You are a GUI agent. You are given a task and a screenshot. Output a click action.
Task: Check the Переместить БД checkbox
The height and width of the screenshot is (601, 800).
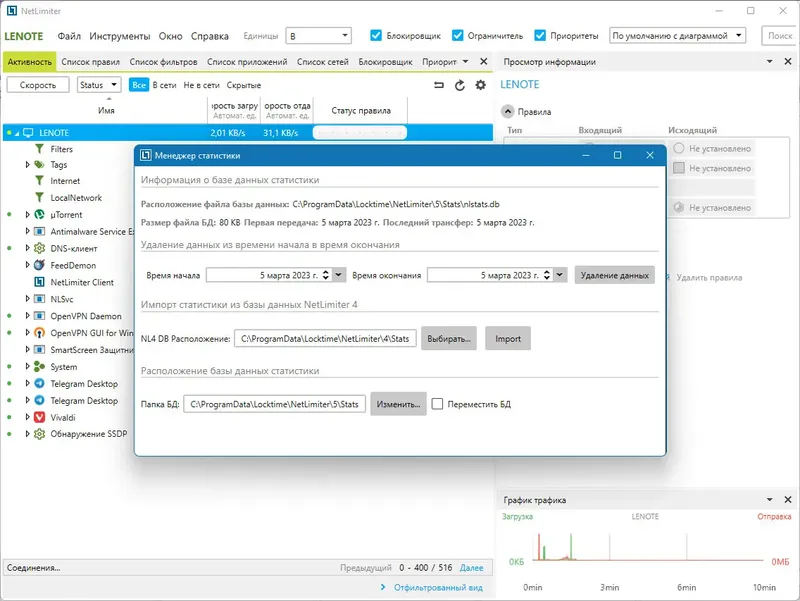(437, 404)
